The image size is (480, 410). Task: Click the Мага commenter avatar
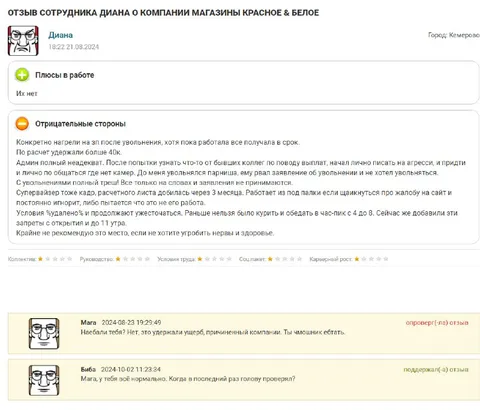tap(44, 333)
